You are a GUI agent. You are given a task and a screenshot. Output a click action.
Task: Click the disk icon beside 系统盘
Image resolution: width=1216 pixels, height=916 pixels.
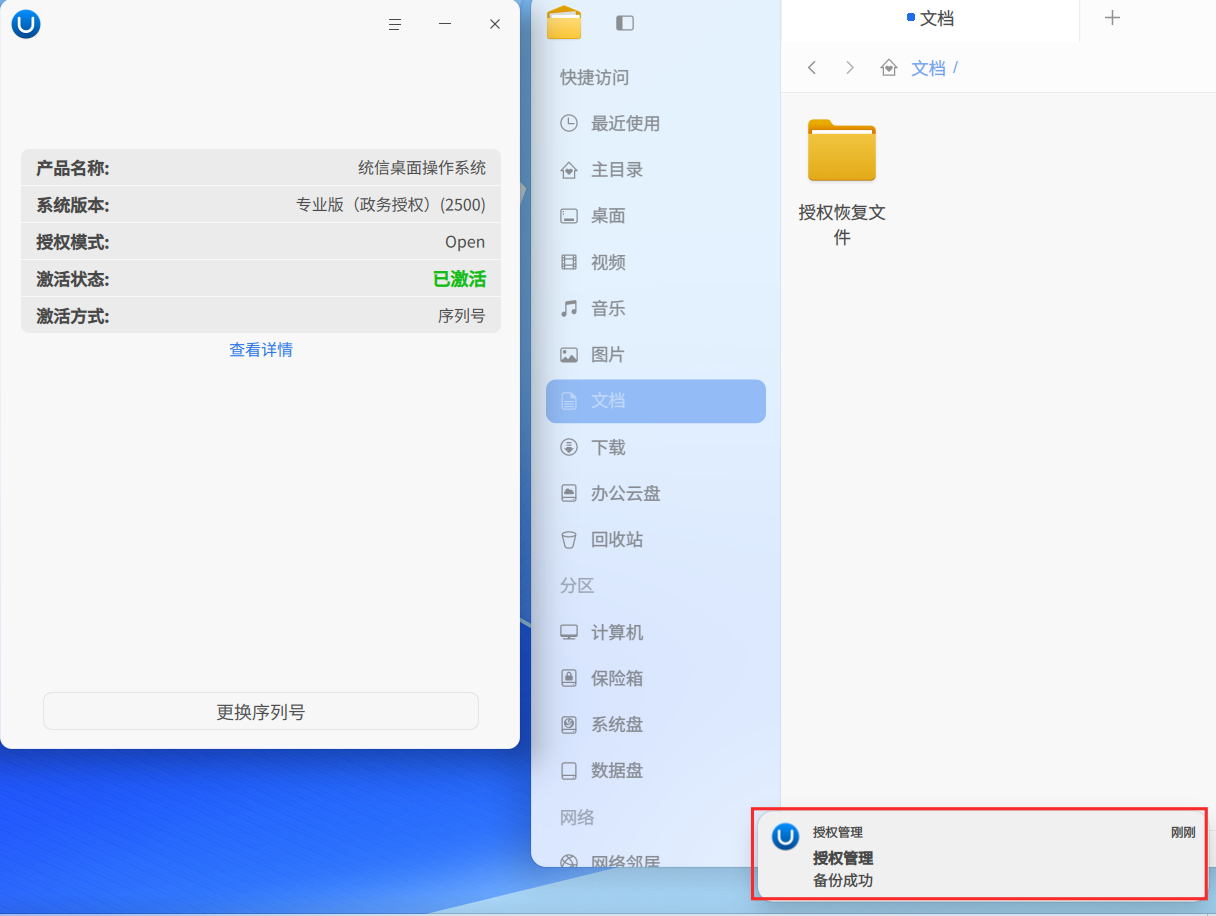pyautogui.click(x=569, y=724)
